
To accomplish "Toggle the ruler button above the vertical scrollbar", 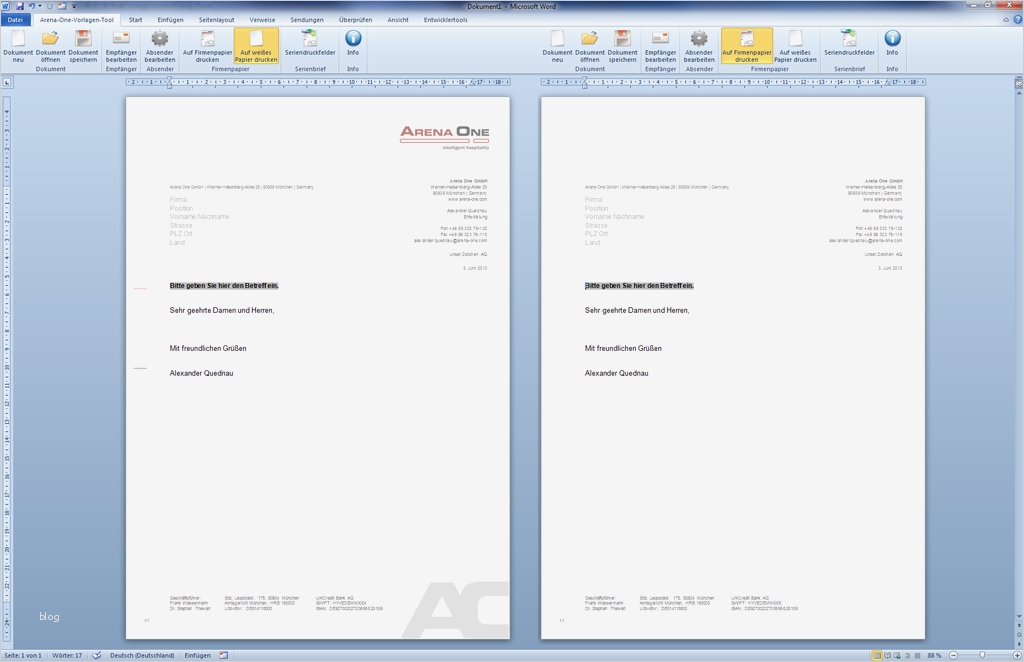I will (1018, 83).
